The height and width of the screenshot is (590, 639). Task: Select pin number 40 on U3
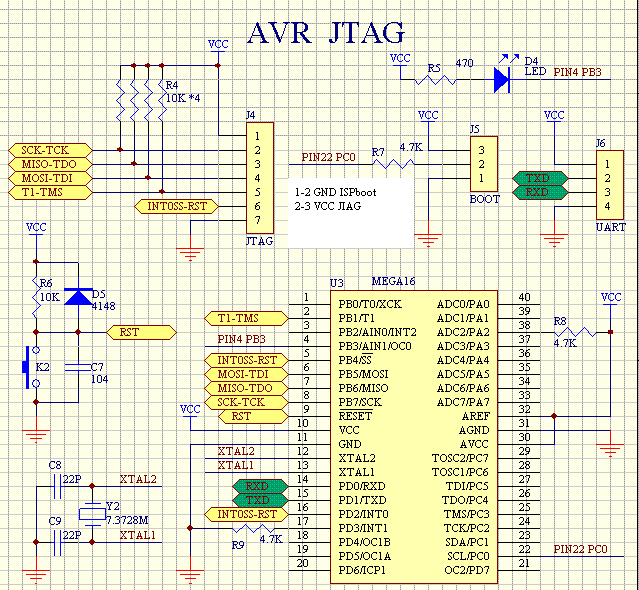tap(524, 297)
